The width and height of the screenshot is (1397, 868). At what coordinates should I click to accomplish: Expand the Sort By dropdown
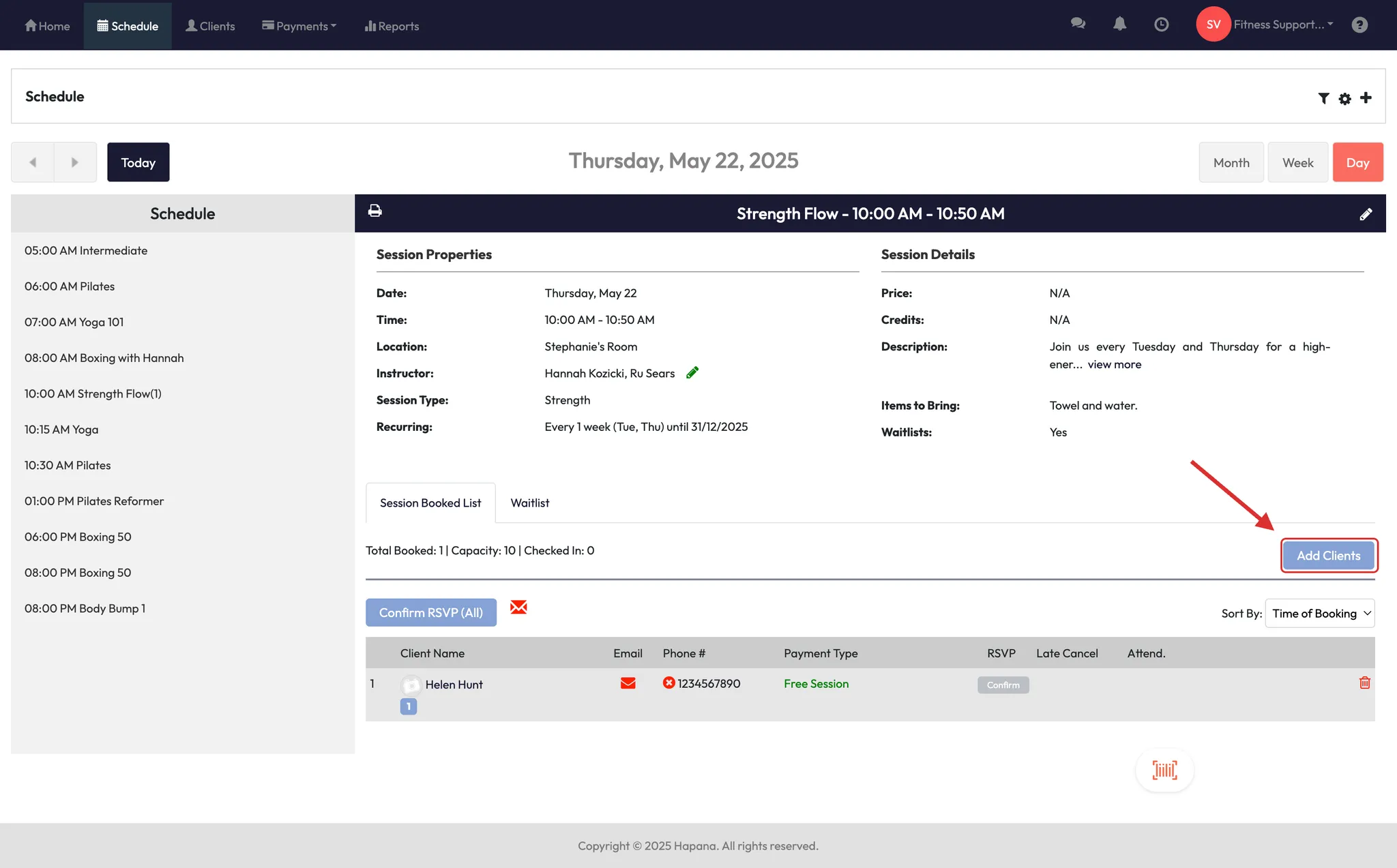(x=1319, y=613)
